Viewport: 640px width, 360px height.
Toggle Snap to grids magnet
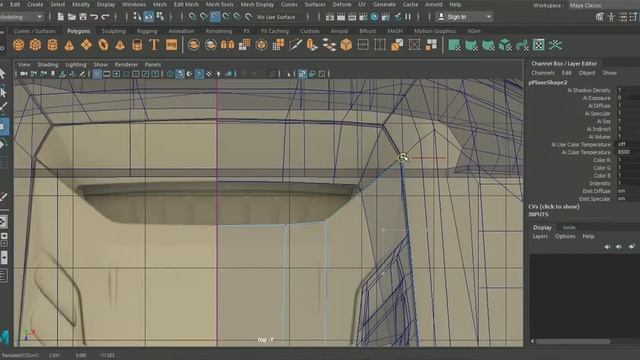click(x=192, y=17)
